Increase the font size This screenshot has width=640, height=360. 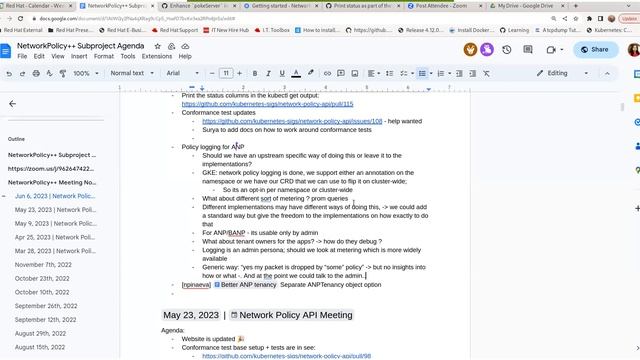pyautogui.click(x=240, y=73)
